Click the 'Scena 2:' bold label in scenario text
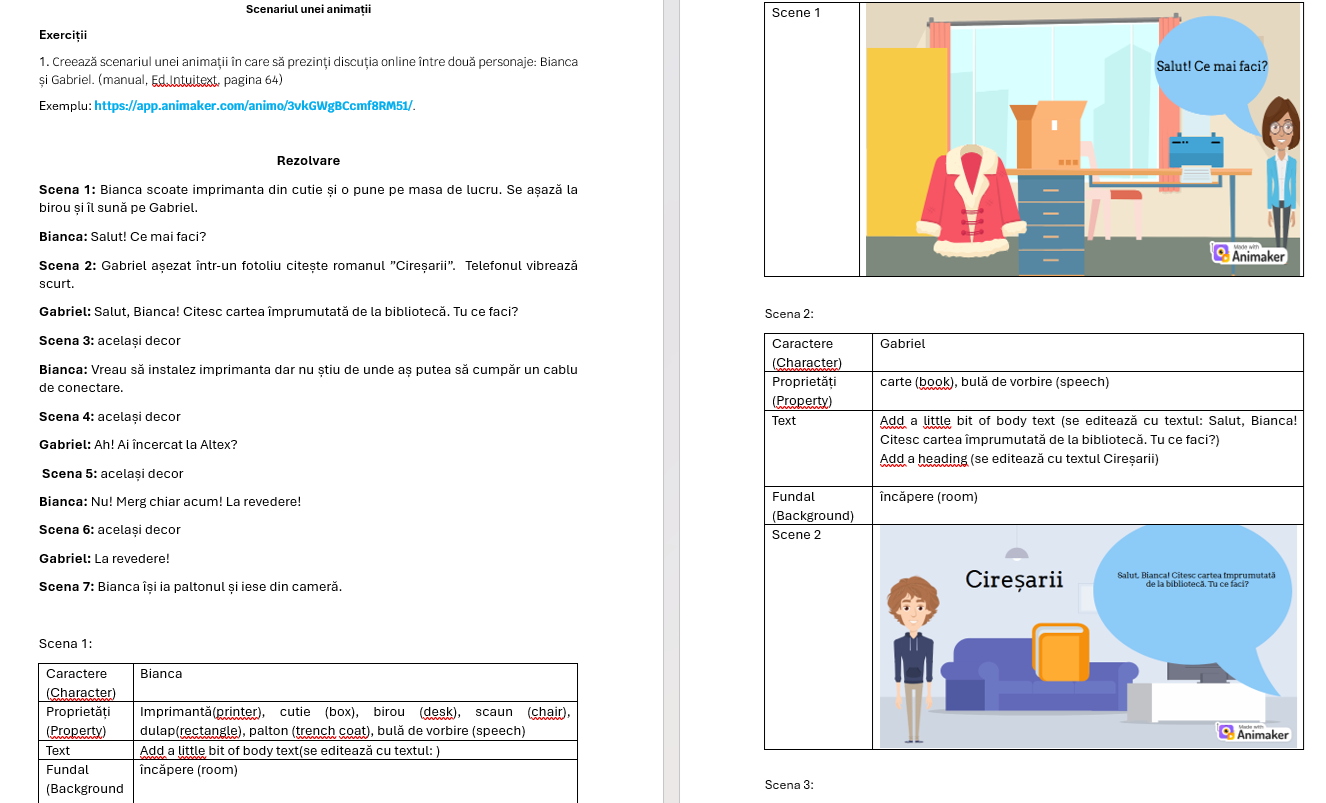 (67, 266)
